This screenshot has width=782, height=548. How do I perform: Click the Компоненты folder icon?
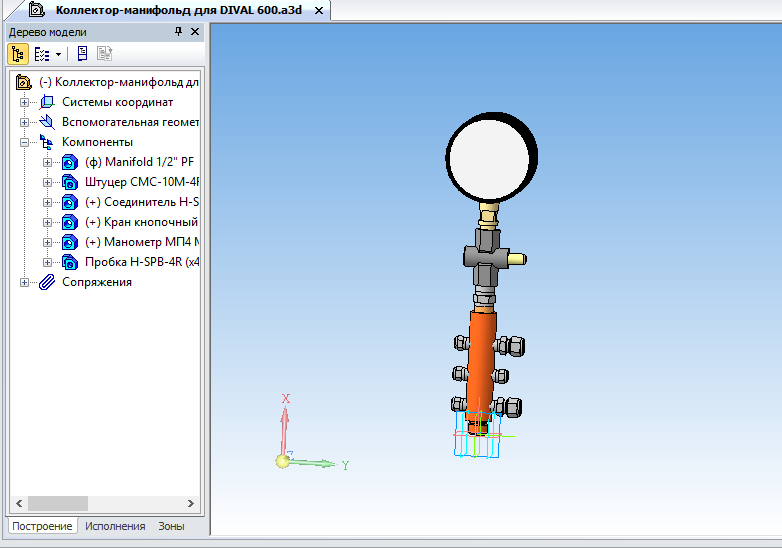pyautogui.click(x=47, y=142)
